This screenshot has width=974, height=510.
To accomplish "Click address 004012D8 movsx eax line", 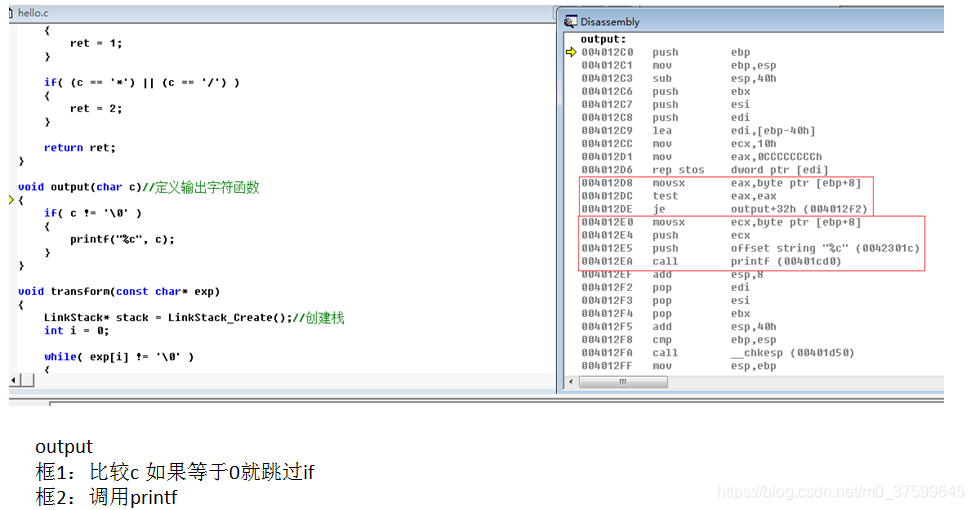I will [x=722, y=183].
